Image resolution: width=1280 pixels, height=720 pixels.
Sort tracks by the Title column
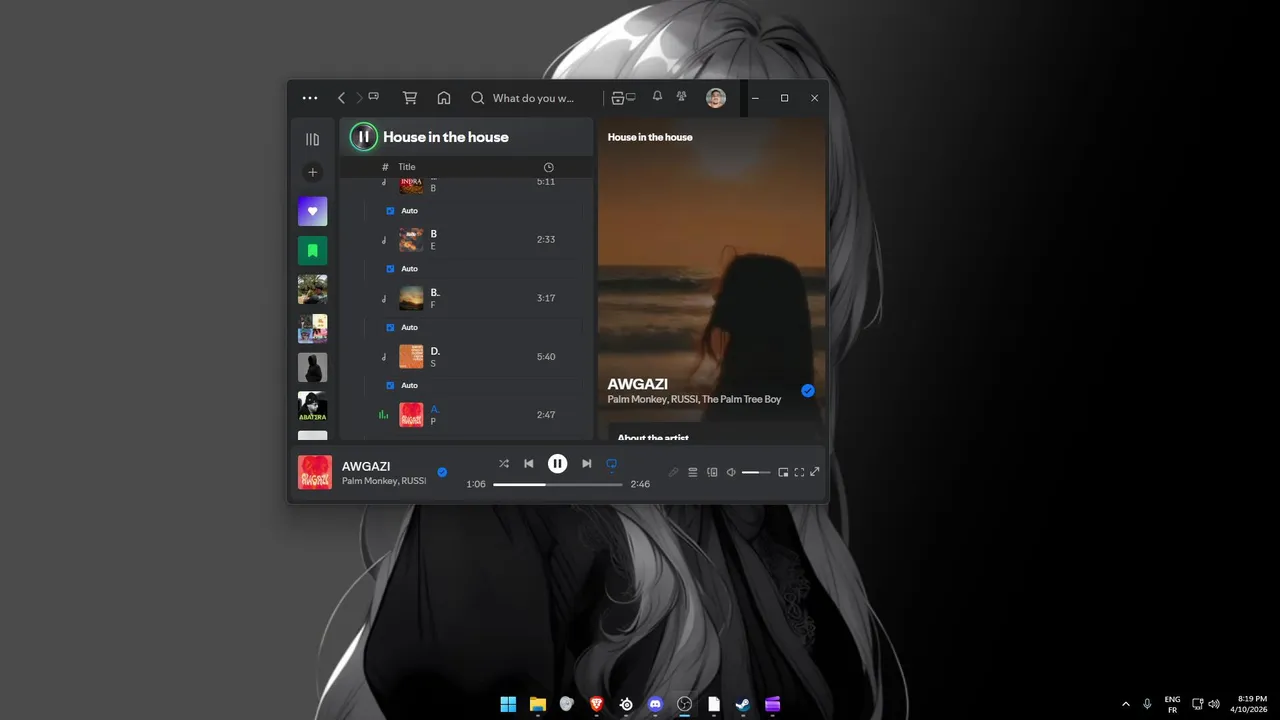[x=406, y=167]
